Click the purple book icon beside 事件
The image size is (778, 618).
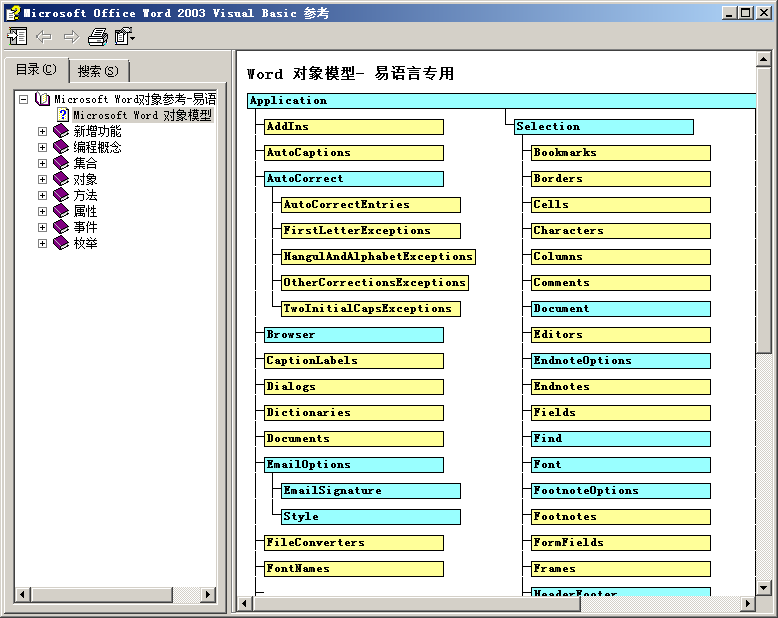[61, 227]
